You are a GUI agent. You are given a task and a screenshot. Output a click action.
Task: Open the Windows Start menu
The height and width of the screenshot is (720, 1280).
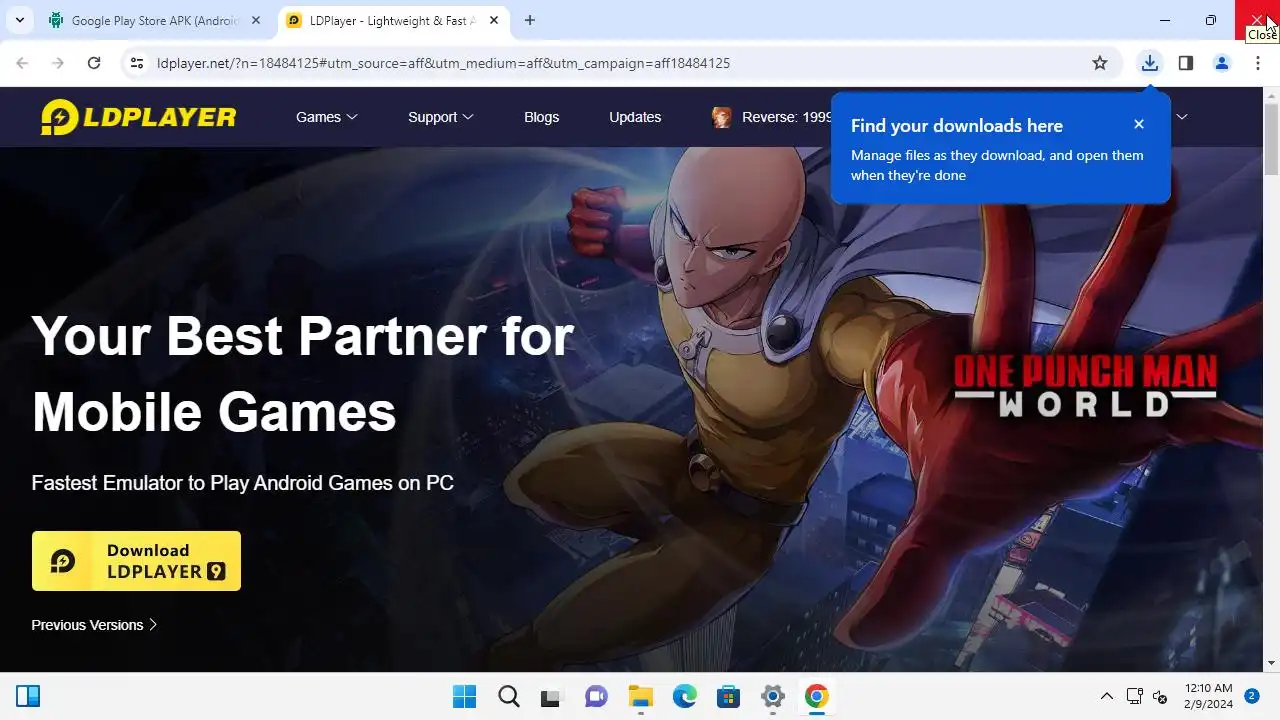pyautogui.click(x=464, y=697)
